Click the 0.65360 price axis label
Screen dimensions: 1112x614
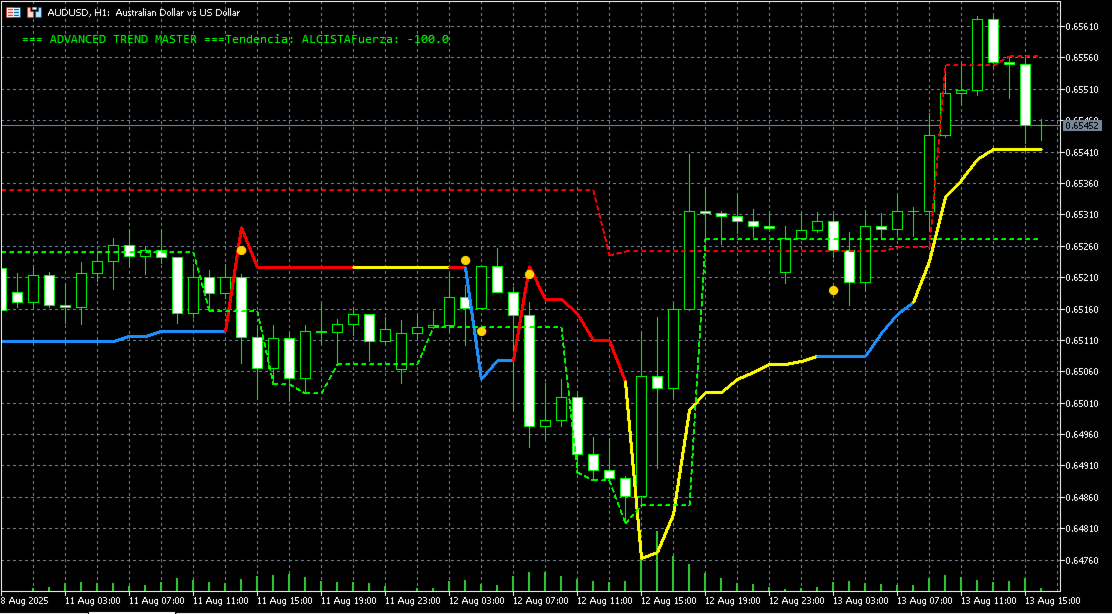coord(1082,184)
